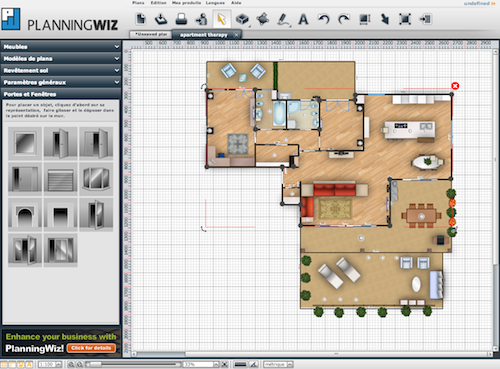Viewport: 500px width, 369px height.
Task: Expand the Paramètres généraux panel
Action: (x=61, y=82)
